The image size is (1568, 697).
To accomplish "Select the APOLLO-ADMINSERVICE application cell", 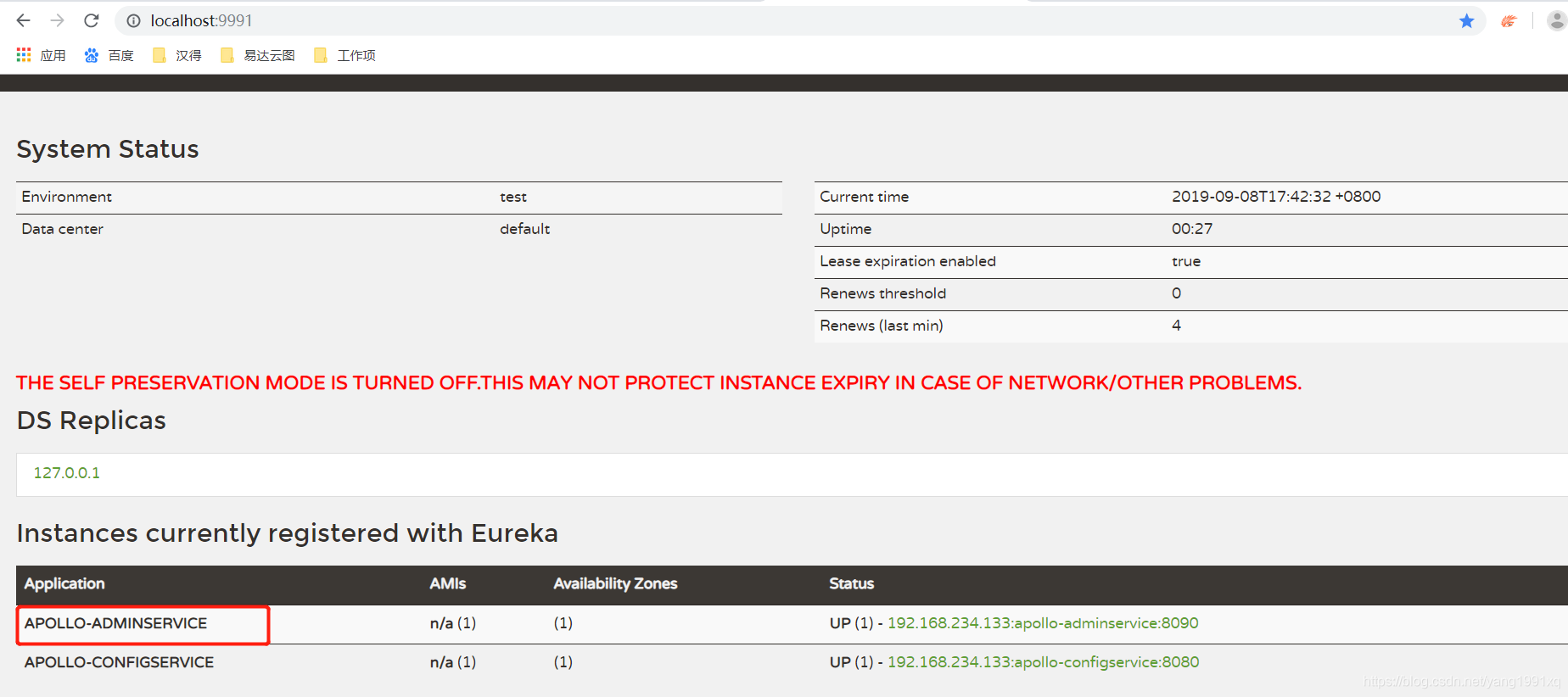I will pos(116,623).
